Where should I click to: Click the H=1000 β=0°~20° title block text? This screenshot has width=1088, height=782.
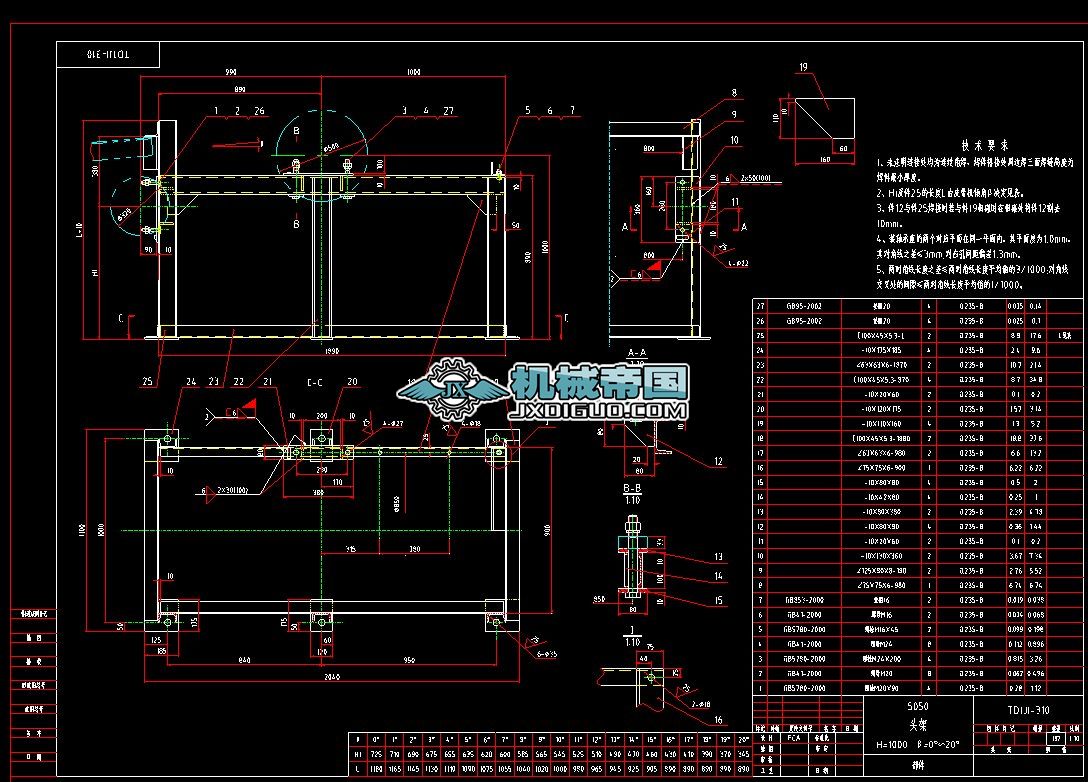(918, 743)
